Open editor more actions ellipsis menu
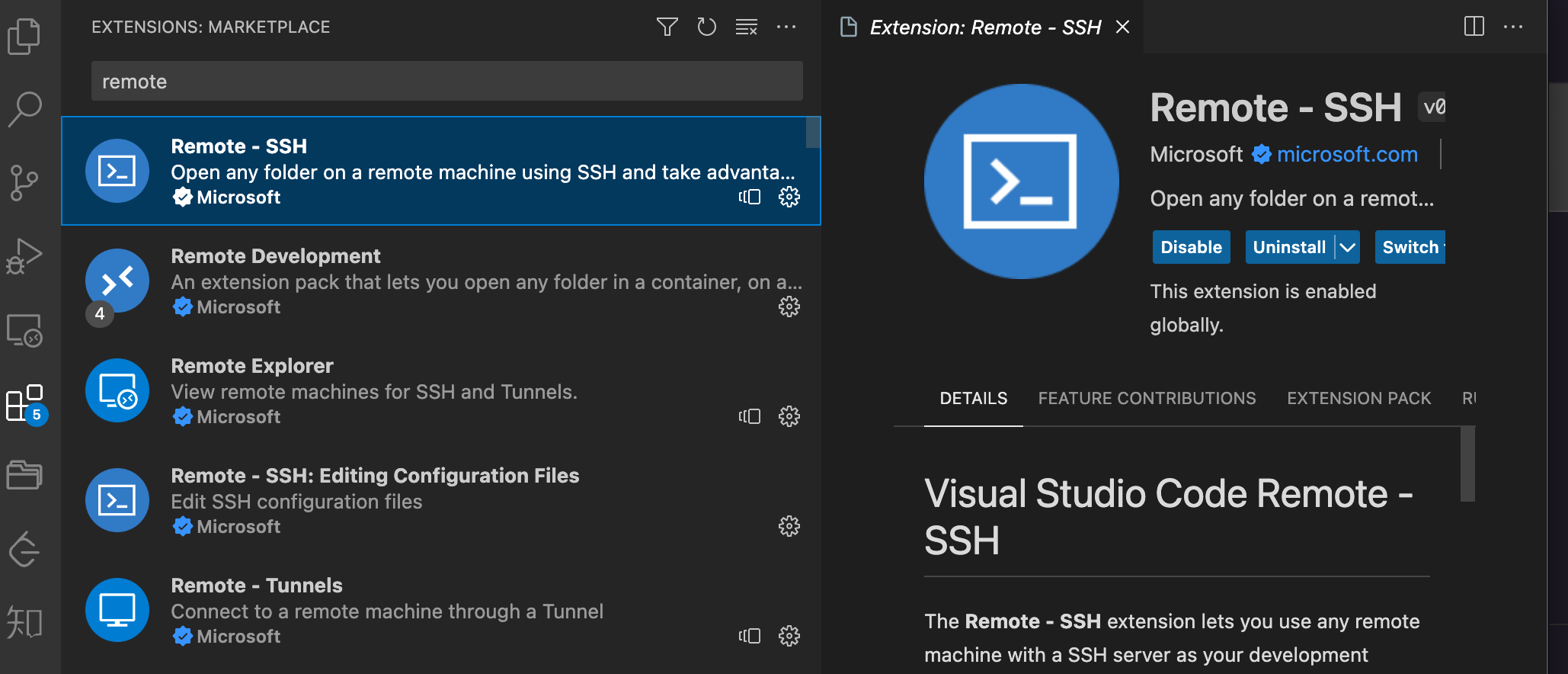 point(1513,27)
